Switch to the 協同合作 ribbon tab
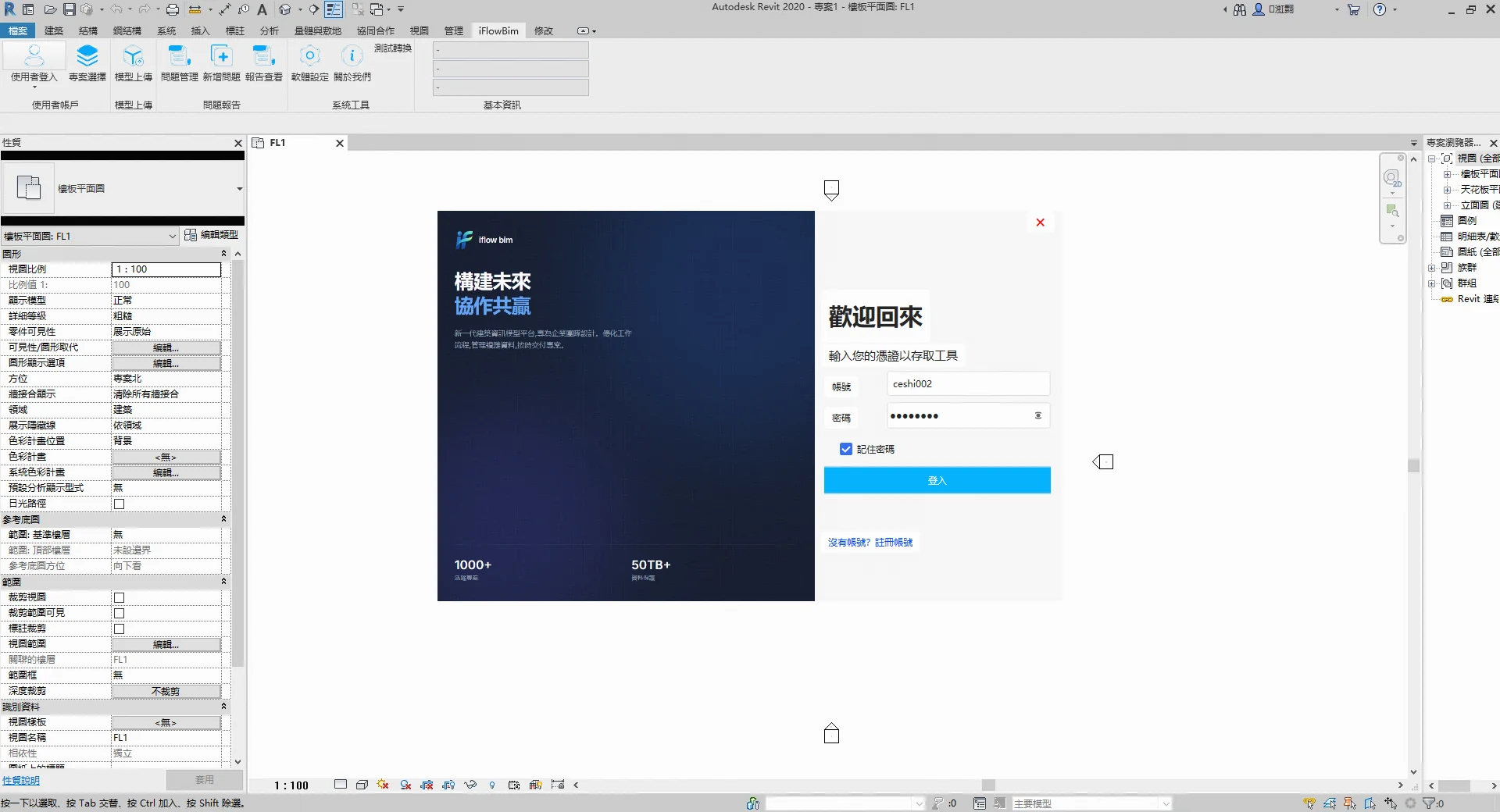 376,30
